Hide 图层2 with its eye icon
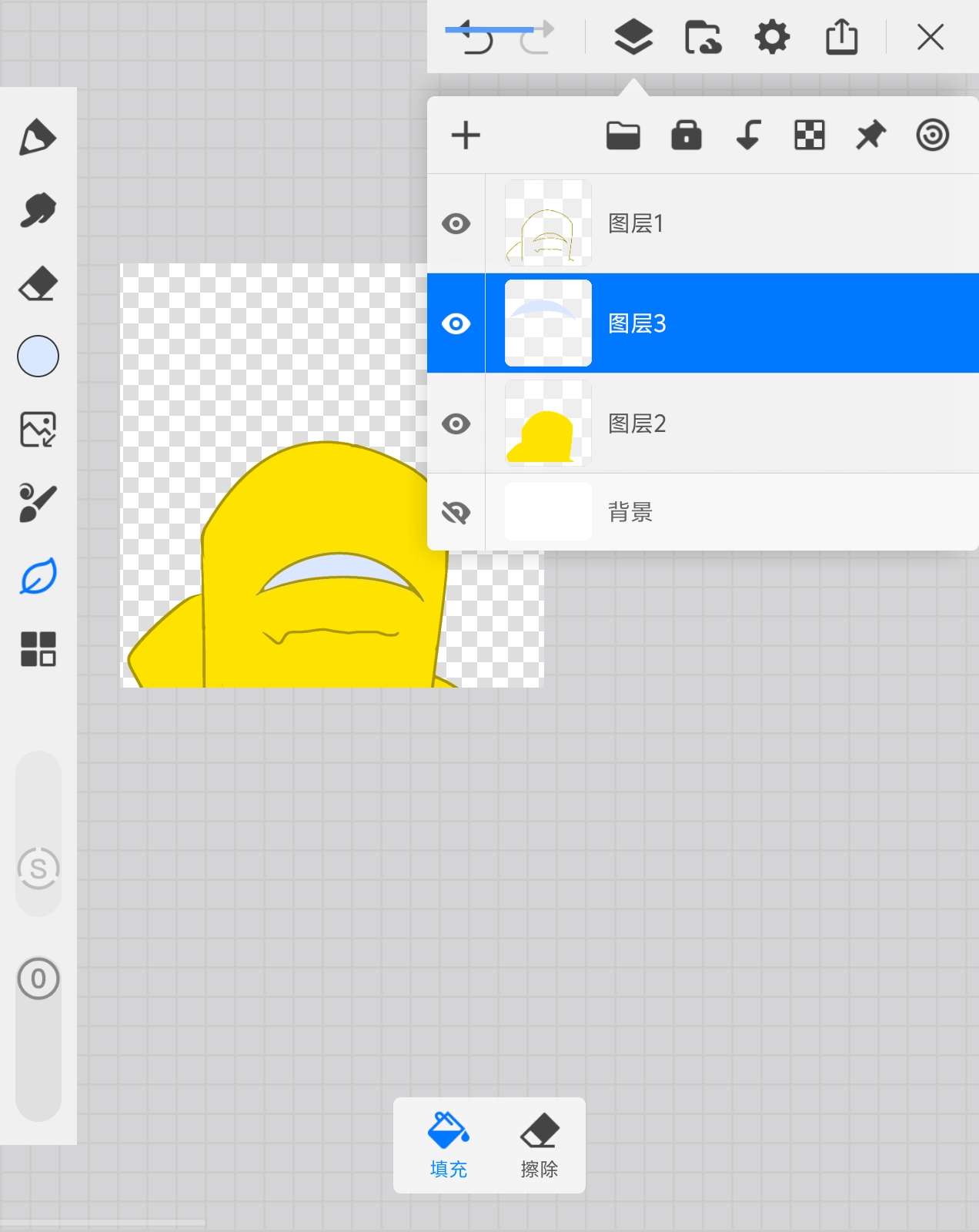This screenshot has height=1232, width=979. point(456,423)
